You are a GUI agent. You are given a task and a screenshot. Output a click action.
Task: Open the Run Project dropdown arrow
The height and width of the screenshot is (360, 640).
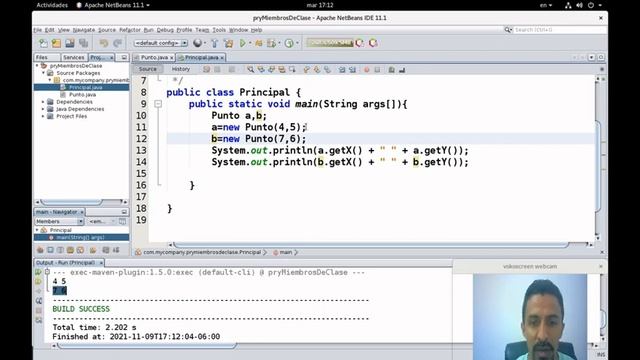tap(250, 43)
